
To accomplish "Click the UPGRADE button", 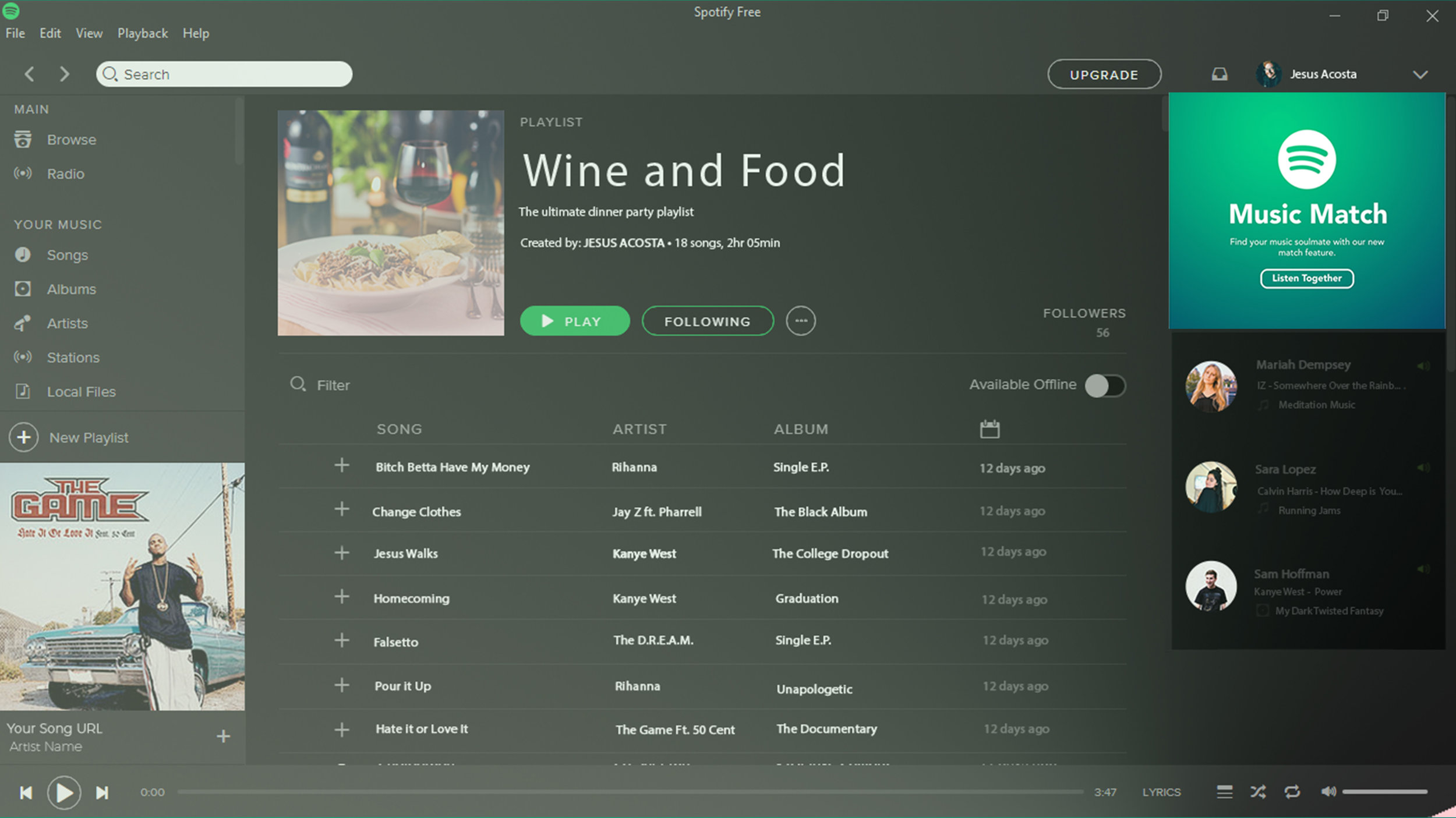I will (x=1104, y=75).
